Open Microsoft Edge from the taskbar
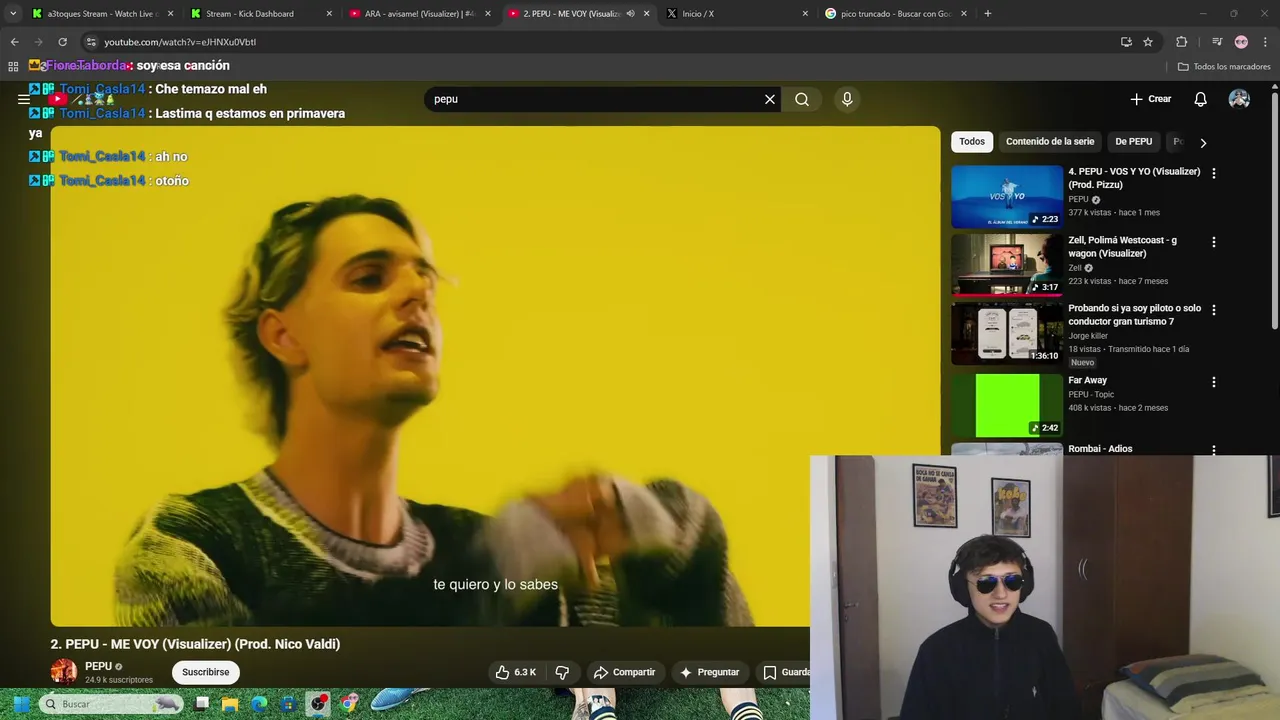This screenshot has height=720, width=1280. pos(259,704)
